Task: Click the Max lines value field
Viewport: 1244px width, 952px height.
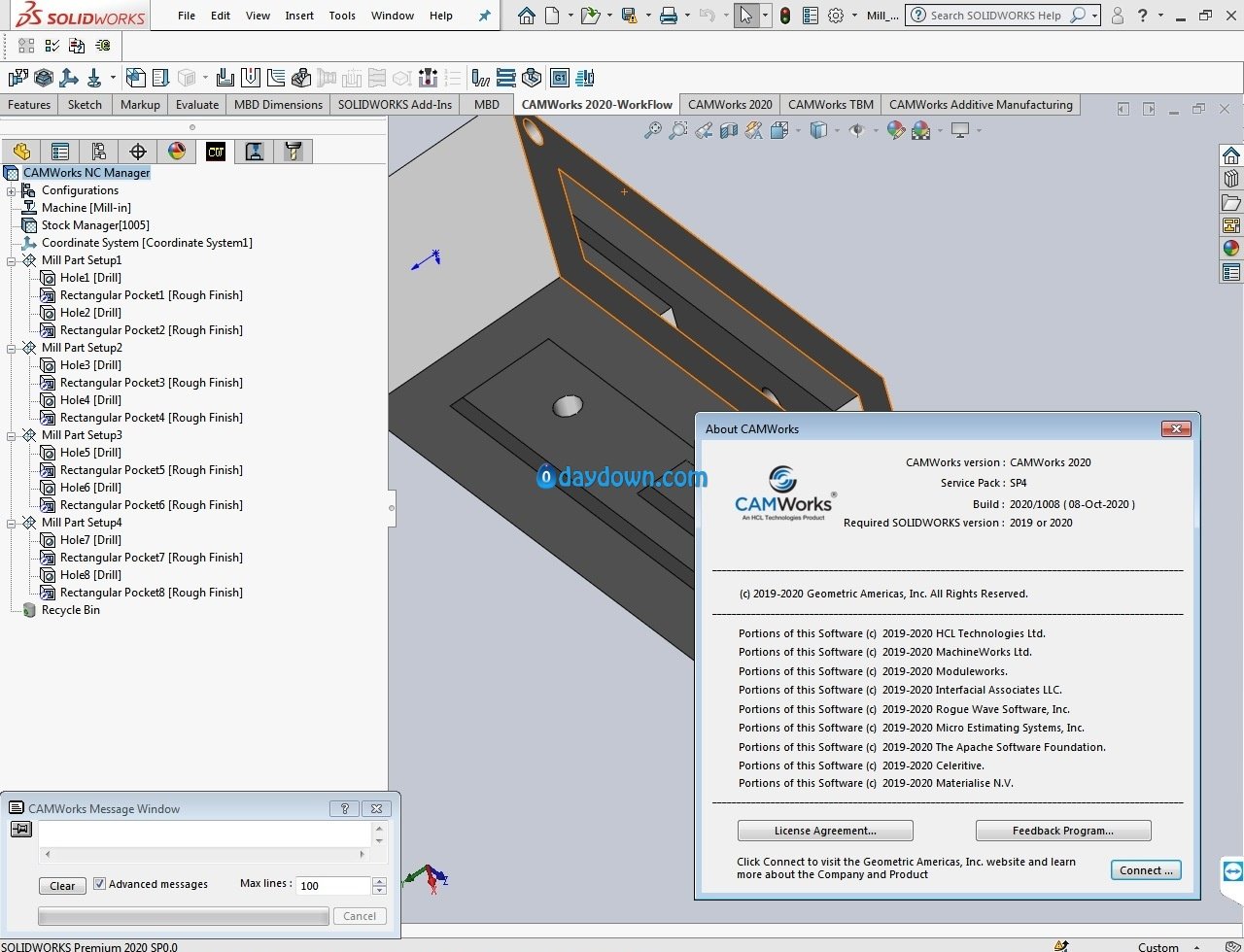Action: (334, 886)
